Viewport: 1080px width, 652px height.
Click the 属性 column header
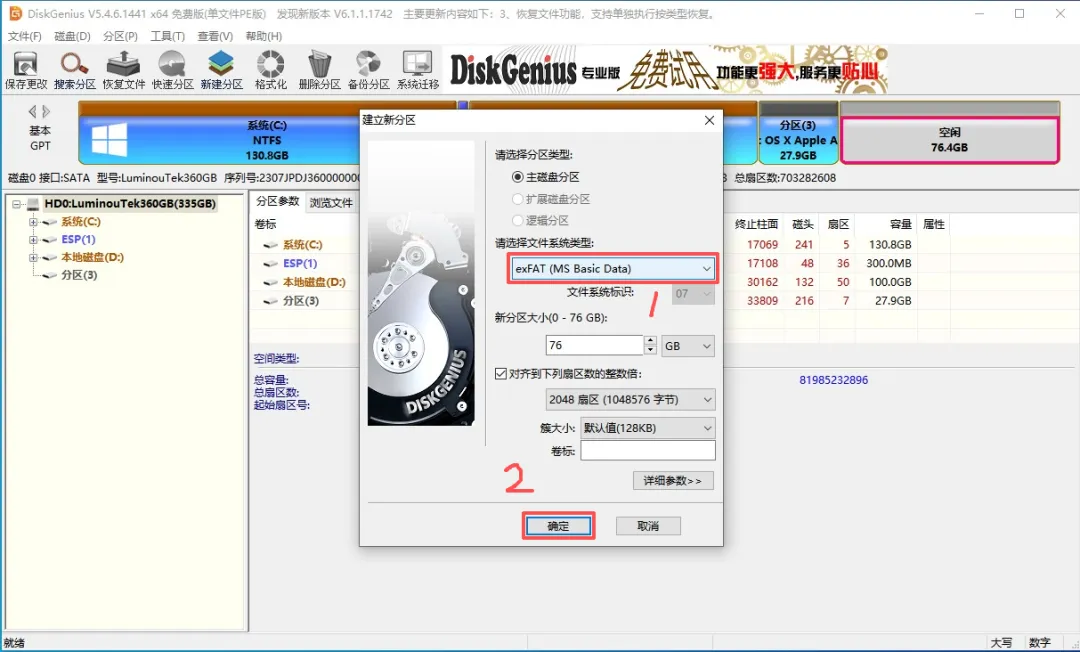[x=933, y=224]
